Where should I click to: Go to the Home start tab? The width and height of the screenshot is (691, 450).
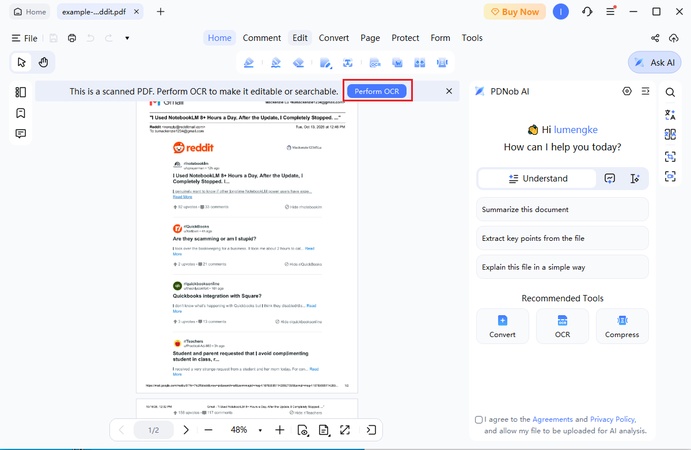[30, 12]
